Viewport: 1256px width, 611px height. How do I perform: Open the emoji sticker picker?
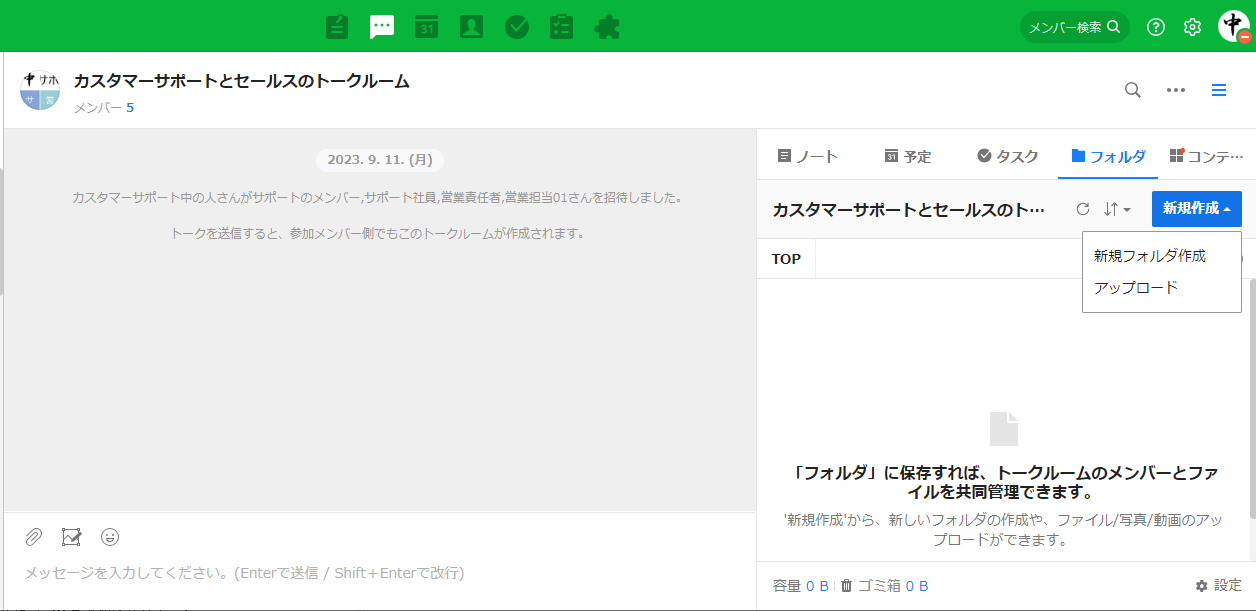110,537
